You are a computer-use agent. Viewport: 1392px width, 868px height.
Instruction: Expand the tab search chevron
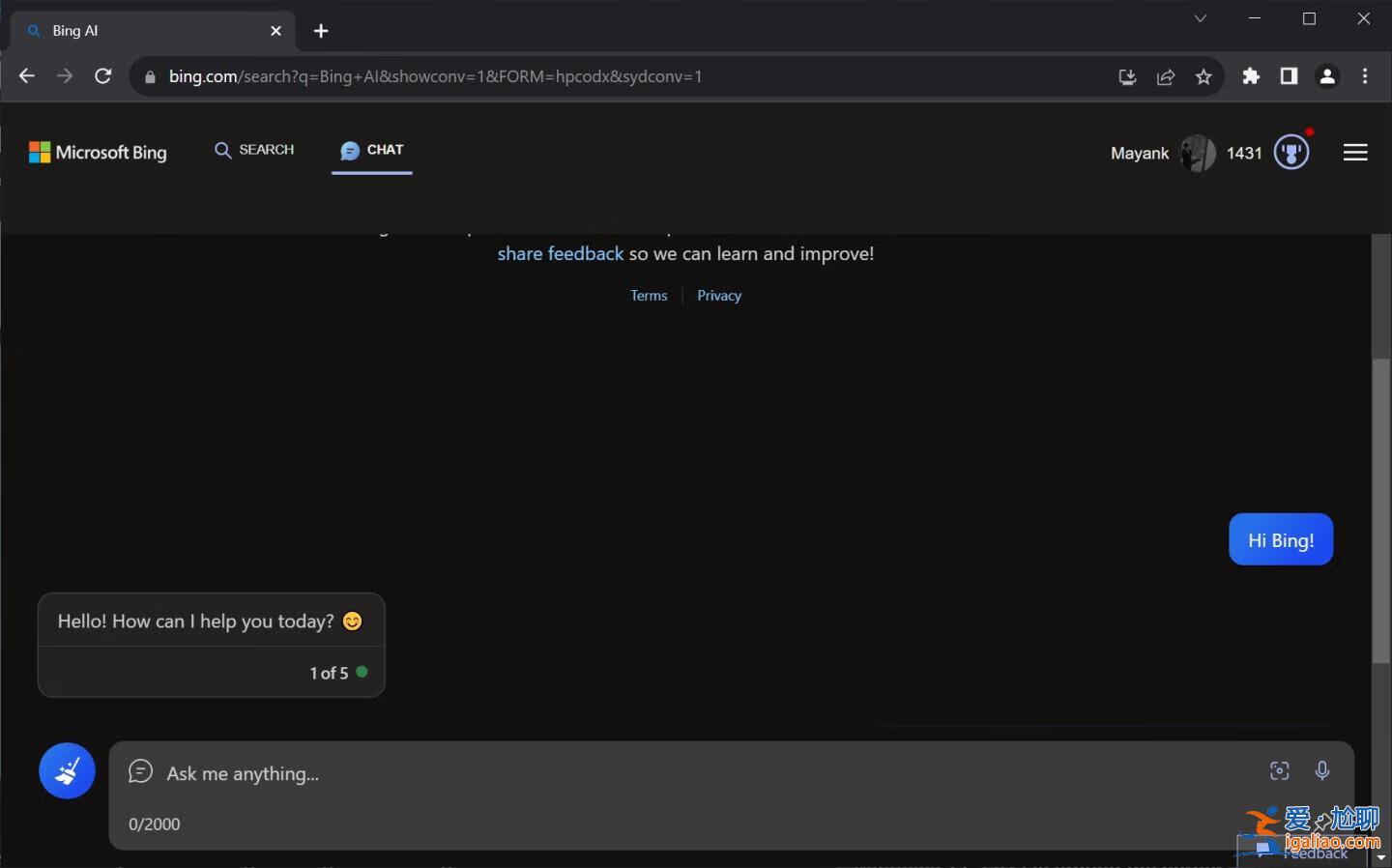pyautogui.click(x=1200, y=18)
